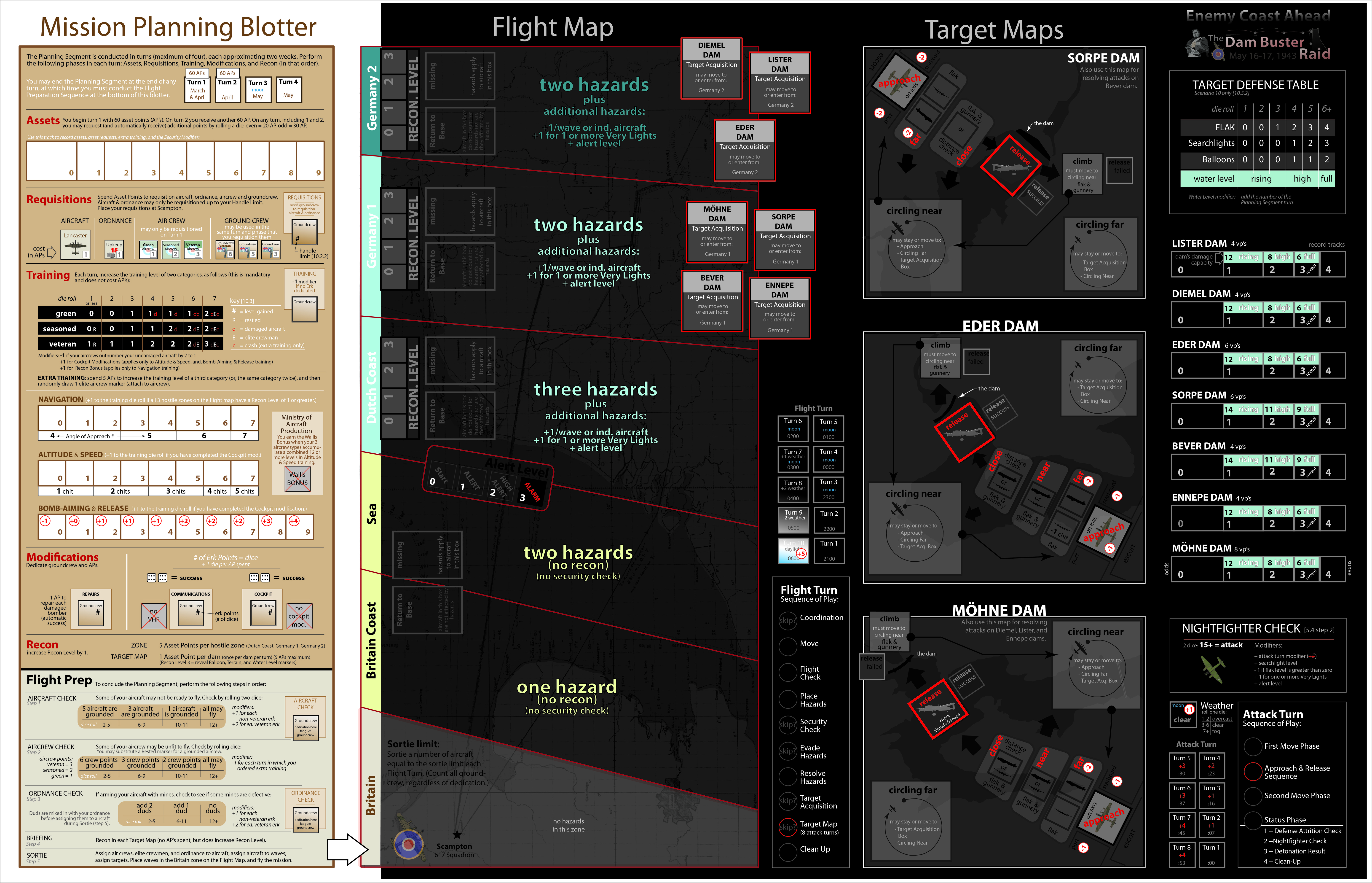Click the Ordnance Check groundcrew box
Viewport: 1372px width, 883px height.
tap(305, 820)
